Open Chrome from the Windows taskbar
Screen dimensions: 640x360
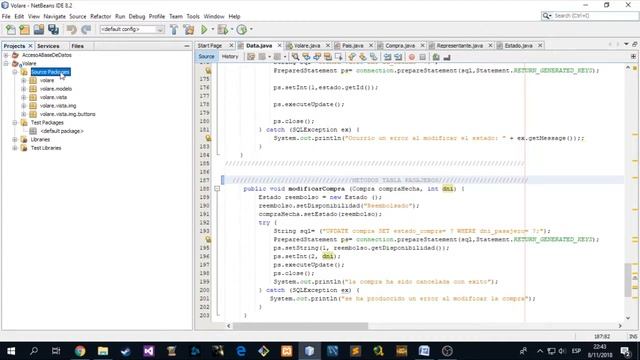[80, 351]
